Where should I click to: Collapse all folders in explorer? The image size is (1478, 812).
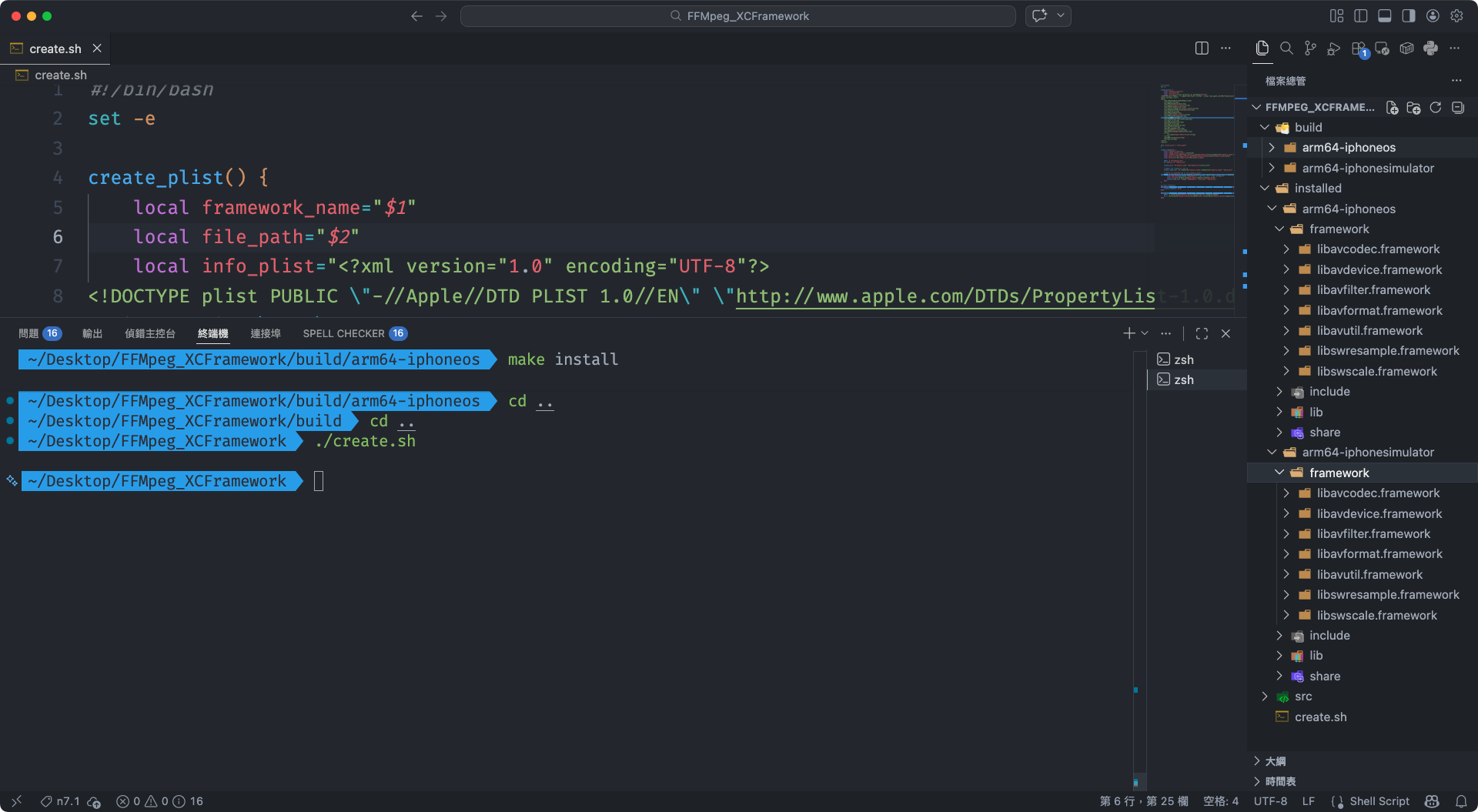[1458, 108]
